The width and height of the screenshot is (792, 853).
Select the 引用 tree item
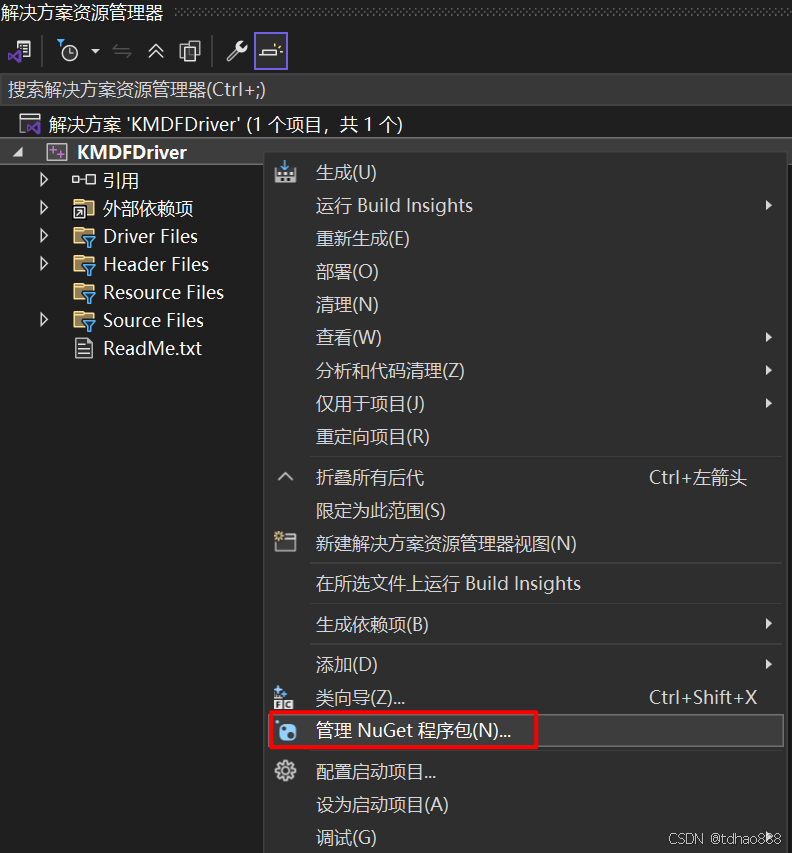click(x=121, y=180)
